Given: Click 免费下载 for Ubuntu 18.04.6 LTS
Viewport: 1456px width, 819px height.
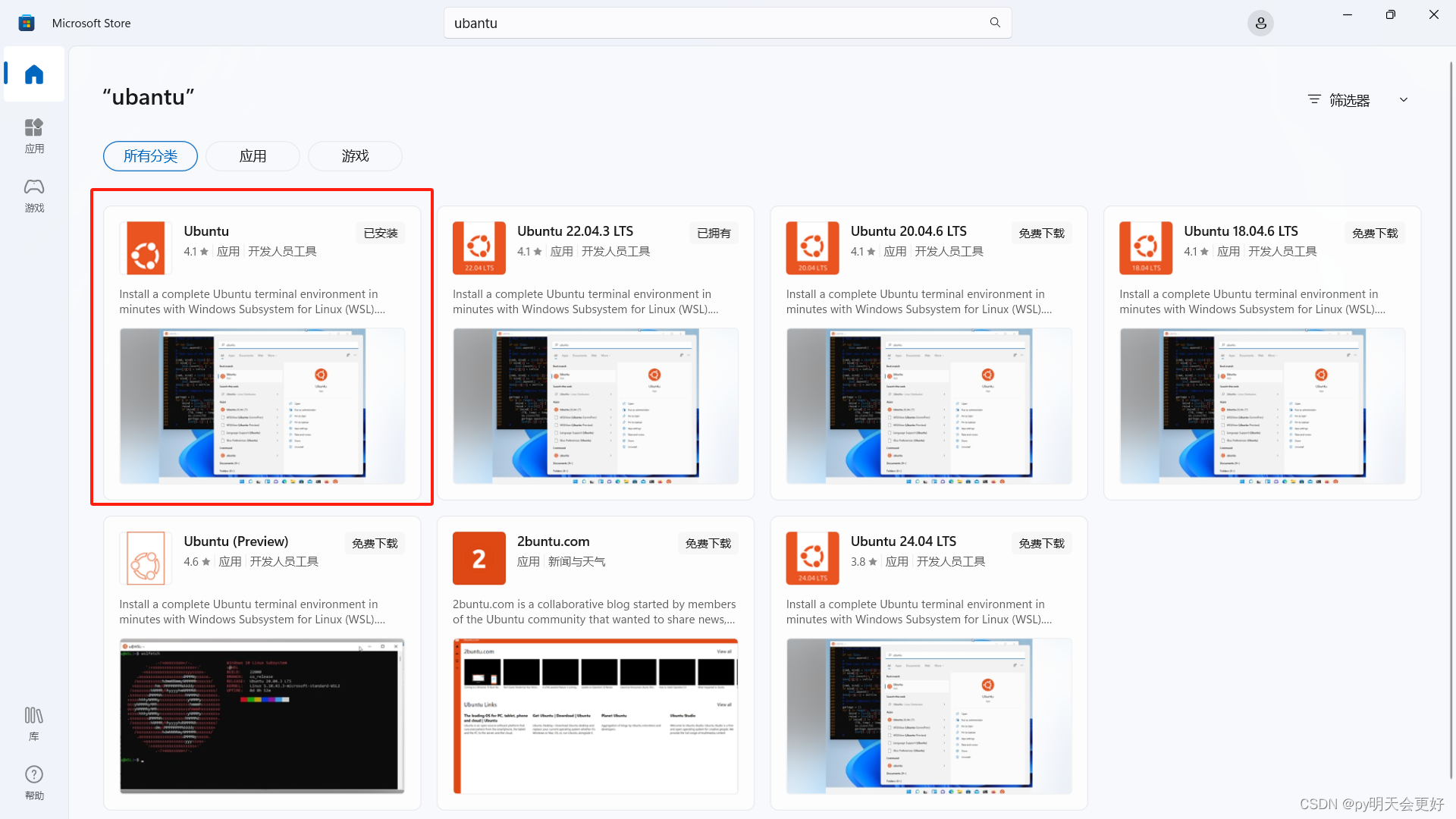Looking at the screenshot, I should (x=1375, y=234).
